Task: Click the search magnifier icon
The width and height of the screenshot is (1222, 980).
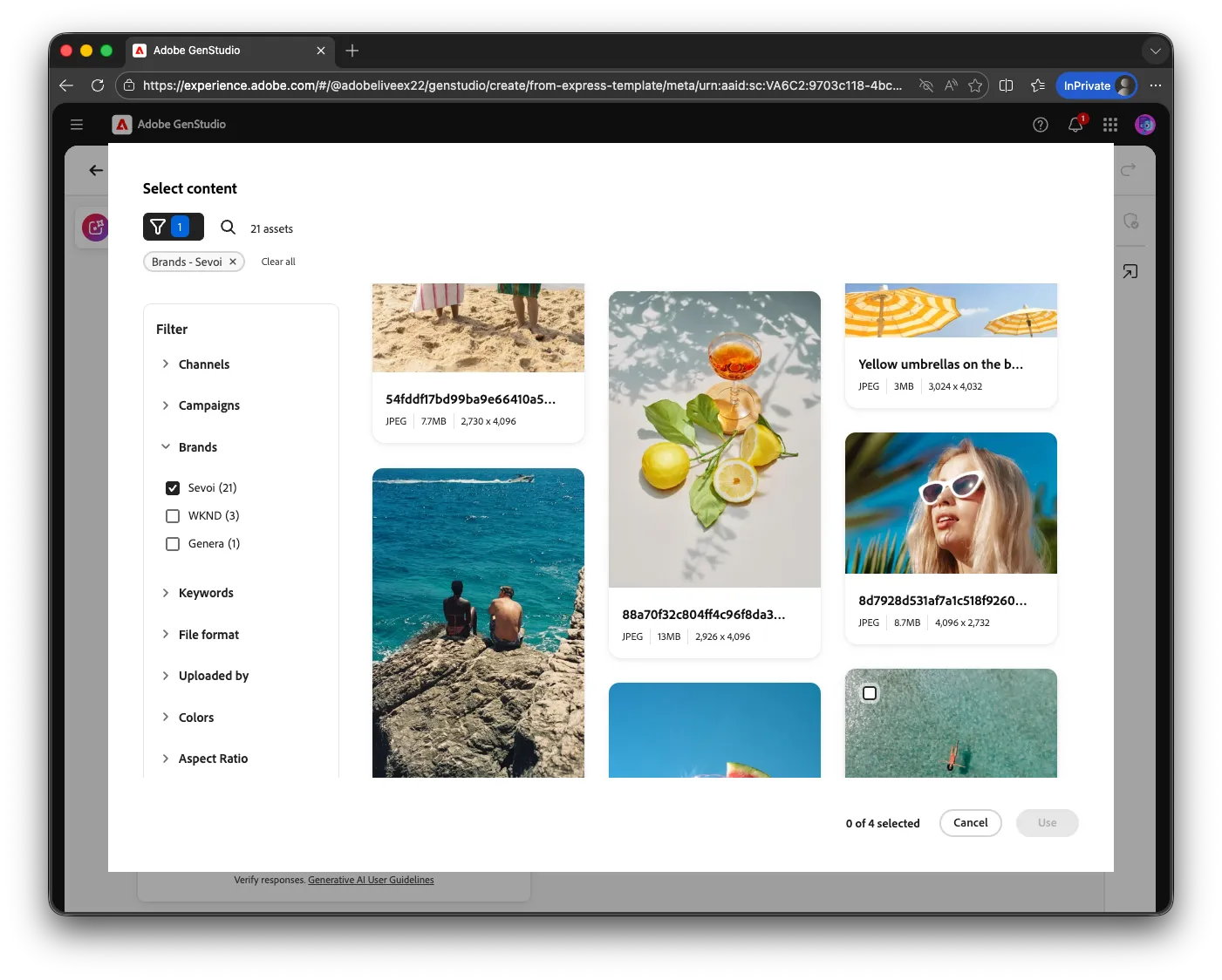Action: [228, 228]
